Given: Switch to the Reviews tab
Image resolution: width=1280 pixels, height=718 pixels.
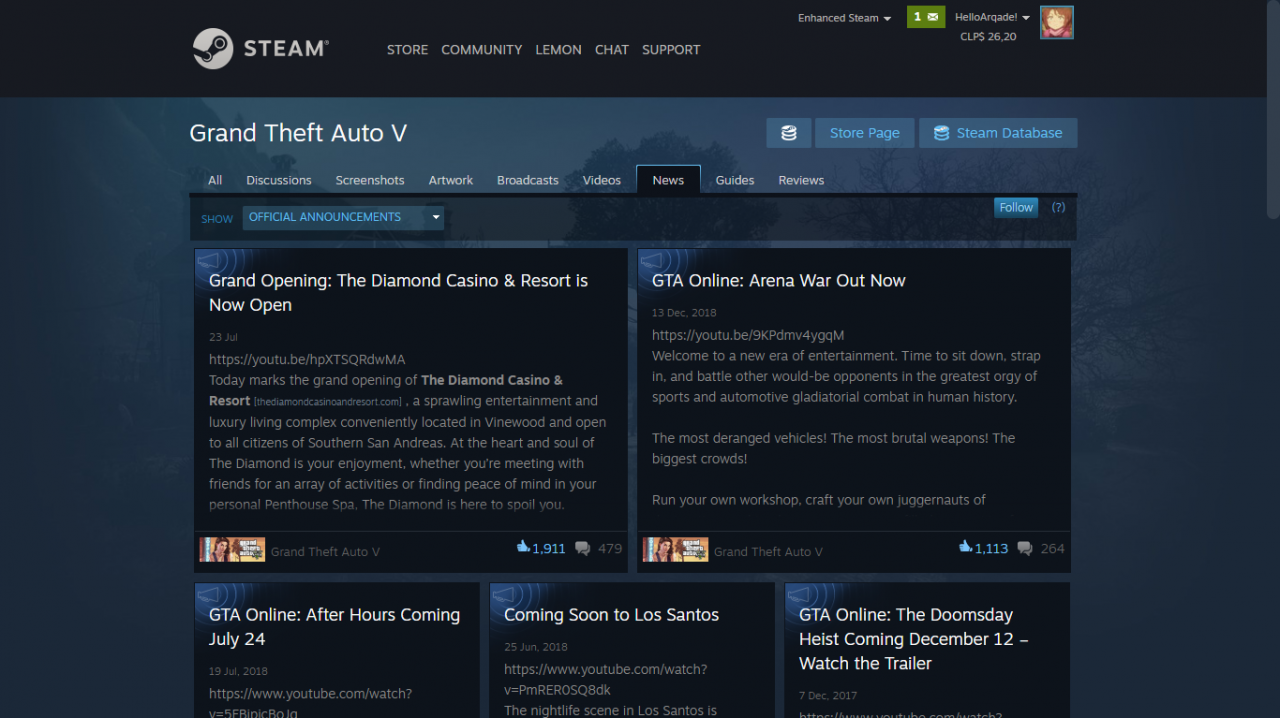Looking at the screenshot, I should click(x=801, y=180).
